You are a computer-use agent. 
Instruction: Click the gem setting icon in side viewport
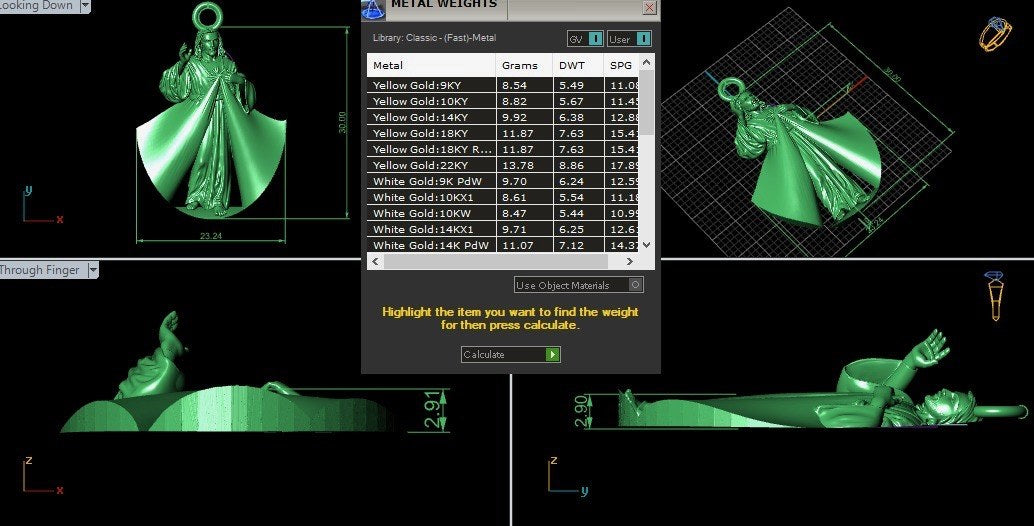(x=994, y=295)
